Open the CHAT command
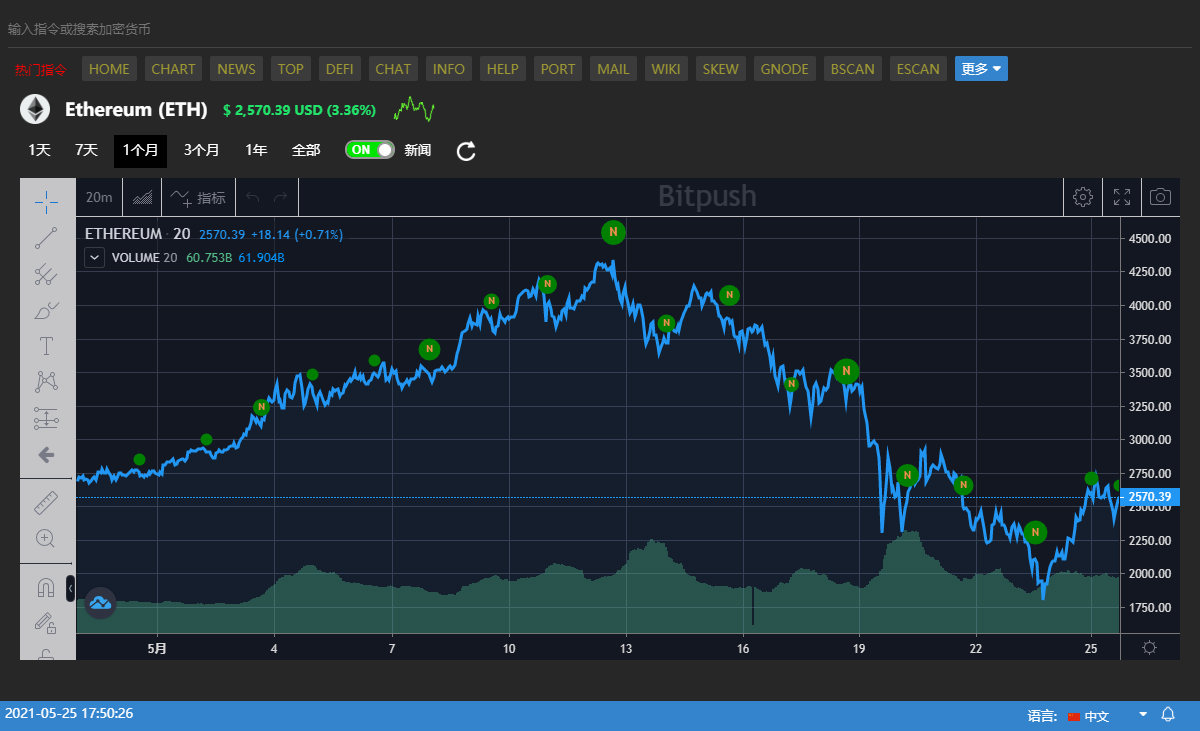This screenshot has width=1200, height=731. point(393,69)
